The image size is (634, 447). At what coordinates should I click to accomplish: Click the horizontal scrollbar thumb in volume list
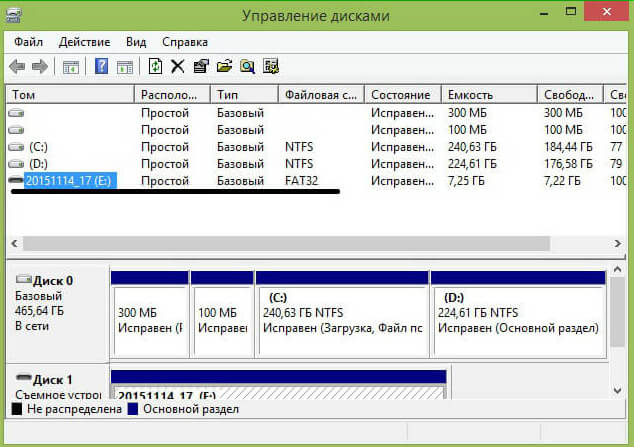tap(287, 244)
